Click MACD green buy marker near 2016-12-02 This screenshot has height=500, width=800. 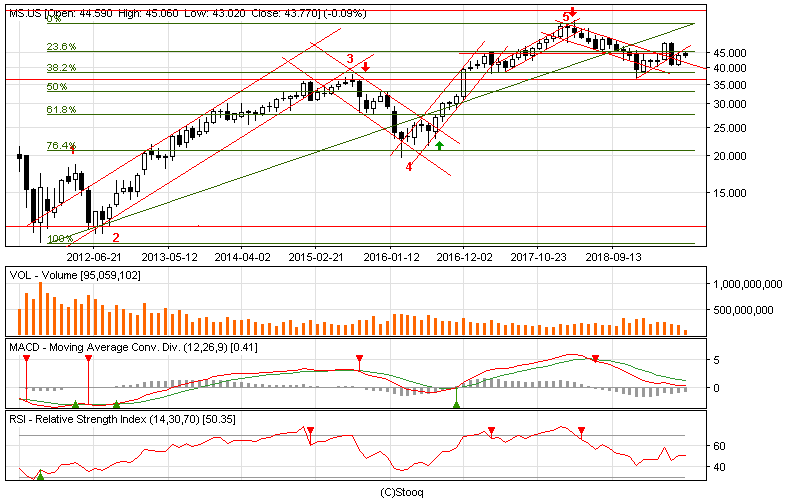coord(457,405)
